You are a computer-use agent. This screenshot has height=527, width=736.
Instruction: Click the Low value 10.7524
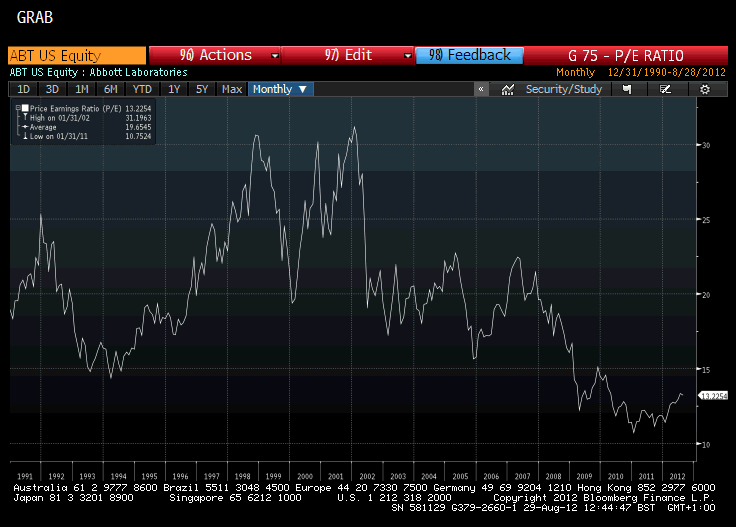coord(138,136)
